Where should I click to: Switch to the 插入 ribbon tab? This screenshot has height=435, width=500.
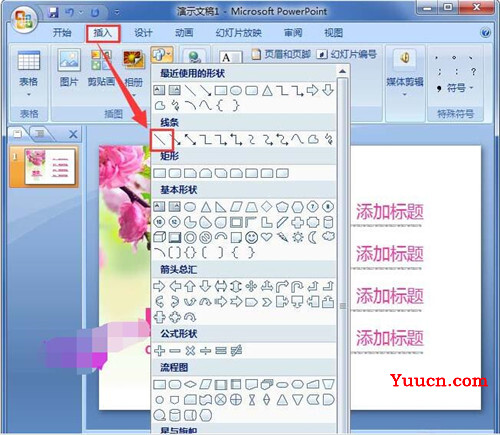[x=103, y=33]
